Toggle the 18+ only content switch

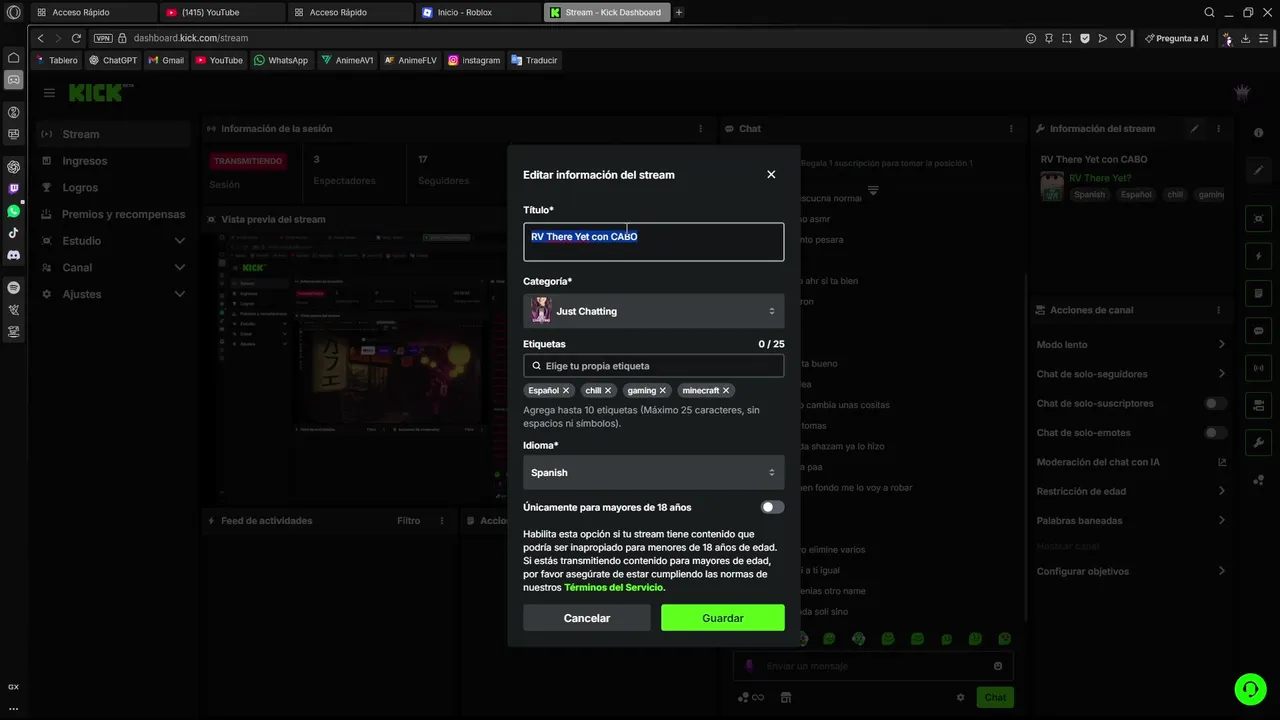[772, 507]
